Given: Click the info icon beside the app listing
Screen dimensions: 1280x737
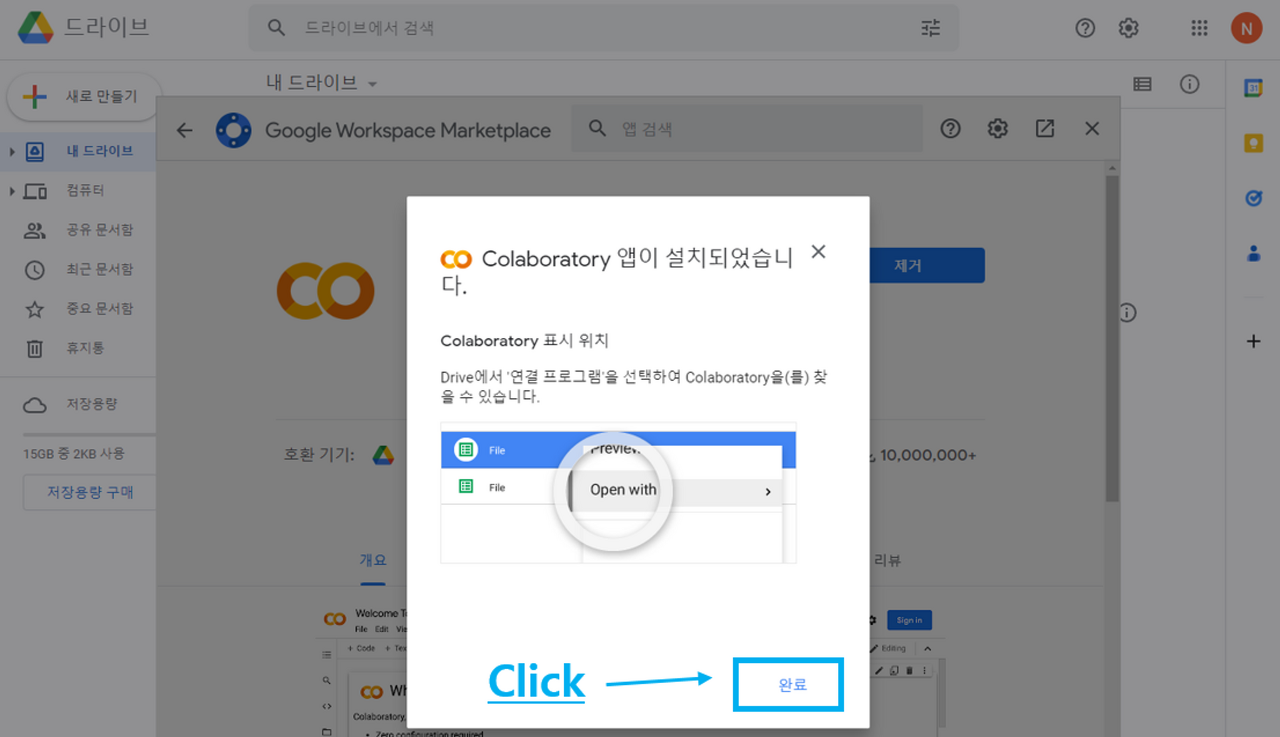Looking at the screenshot, I should pos(1128,313).
